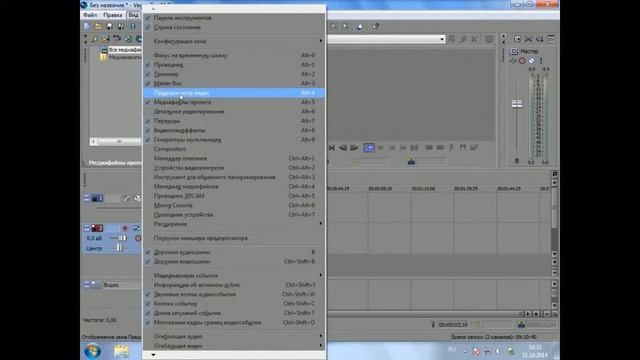Viewport: 640px width, 360px height.
Task: Open Менеджер плагинов (Ctrl+Alt+1)
Action: [235, 158]
